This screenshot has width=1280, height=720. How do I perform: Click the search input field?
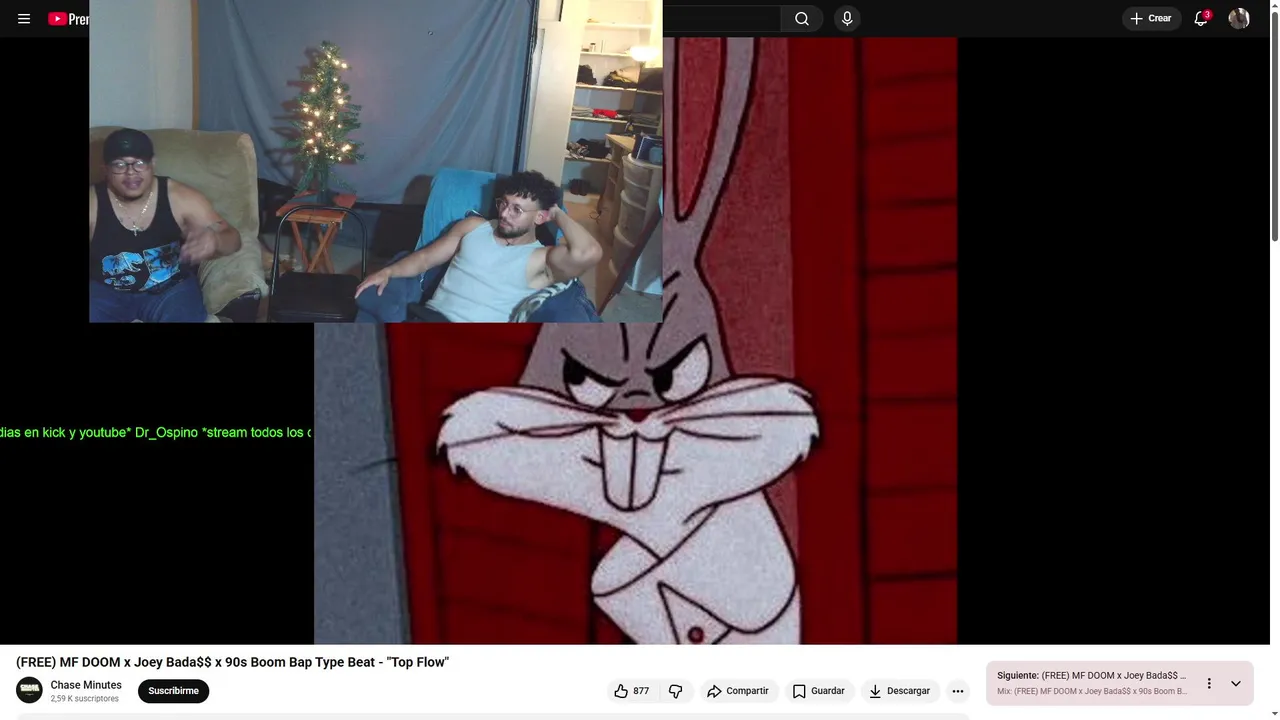(721, 19)
